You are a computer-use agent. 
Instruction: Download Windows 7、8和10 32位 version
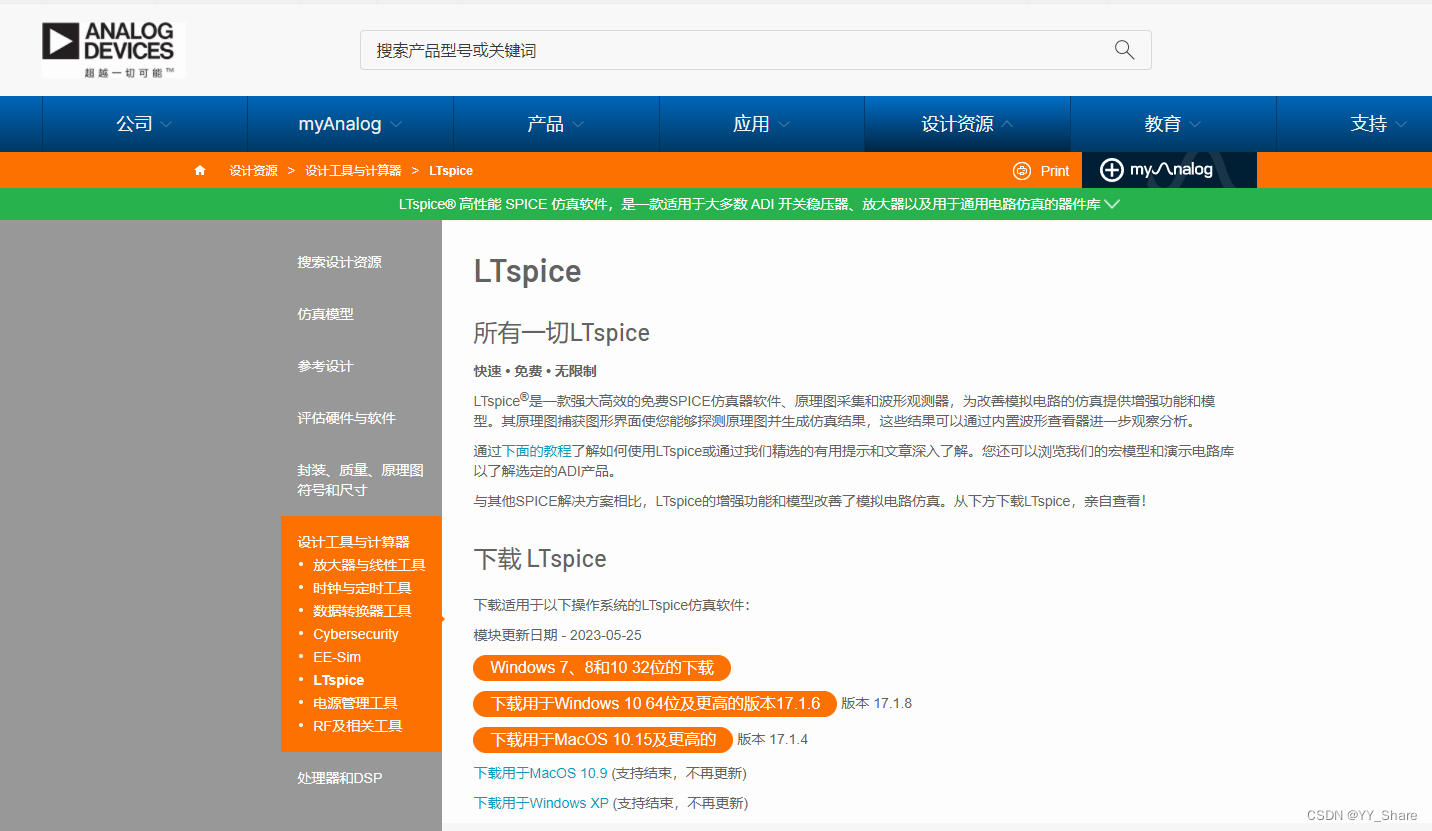602,668
